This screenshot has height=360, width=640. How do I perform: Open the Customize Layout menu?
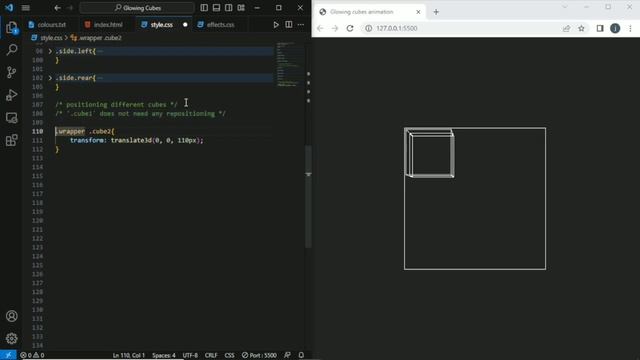click(x=241, y=8)
